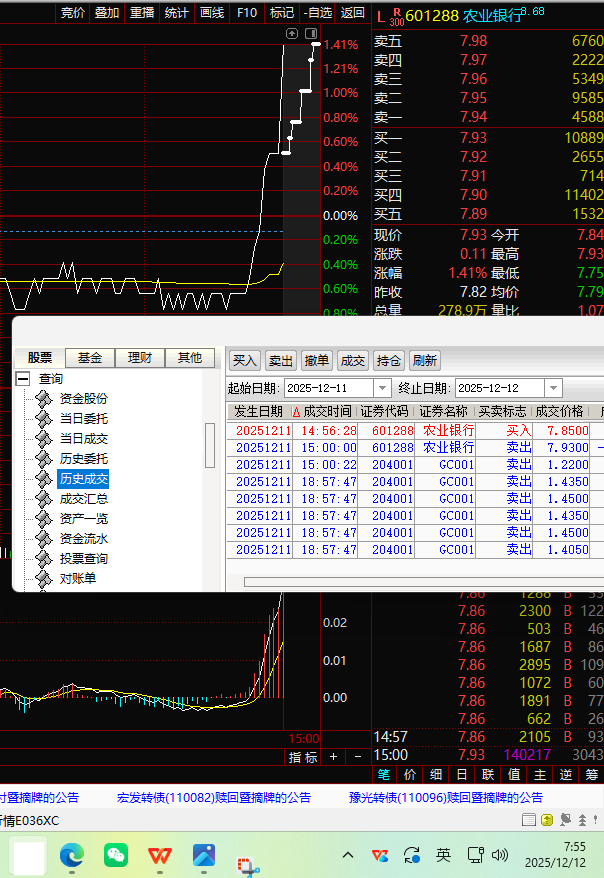Switch the 英 input method indicator
604x878 pixels.
pos(443,855)
